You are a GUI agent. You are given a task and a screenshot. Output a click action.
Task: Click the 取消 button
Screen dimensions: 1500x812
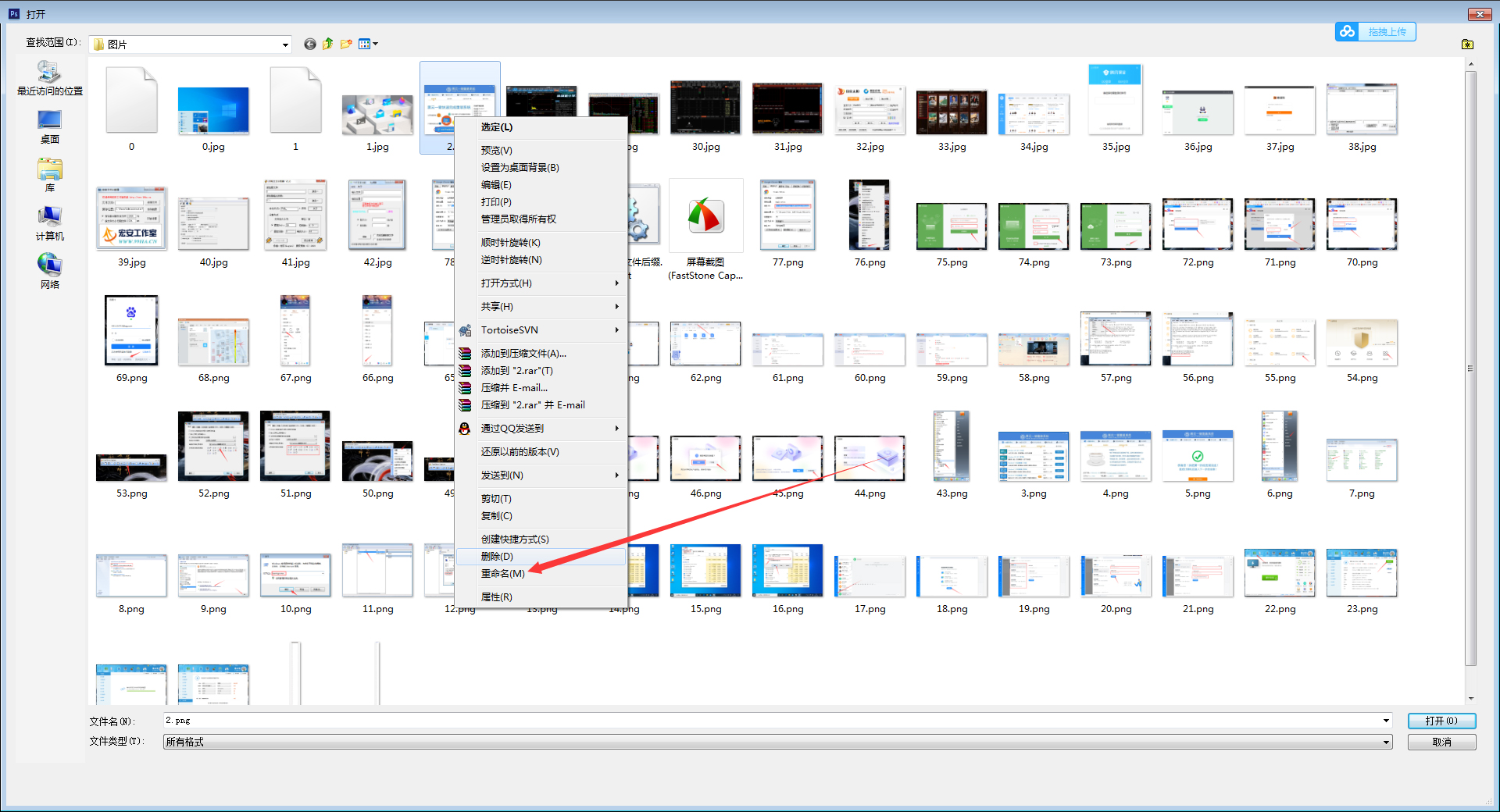click(x=1441, y=742)
